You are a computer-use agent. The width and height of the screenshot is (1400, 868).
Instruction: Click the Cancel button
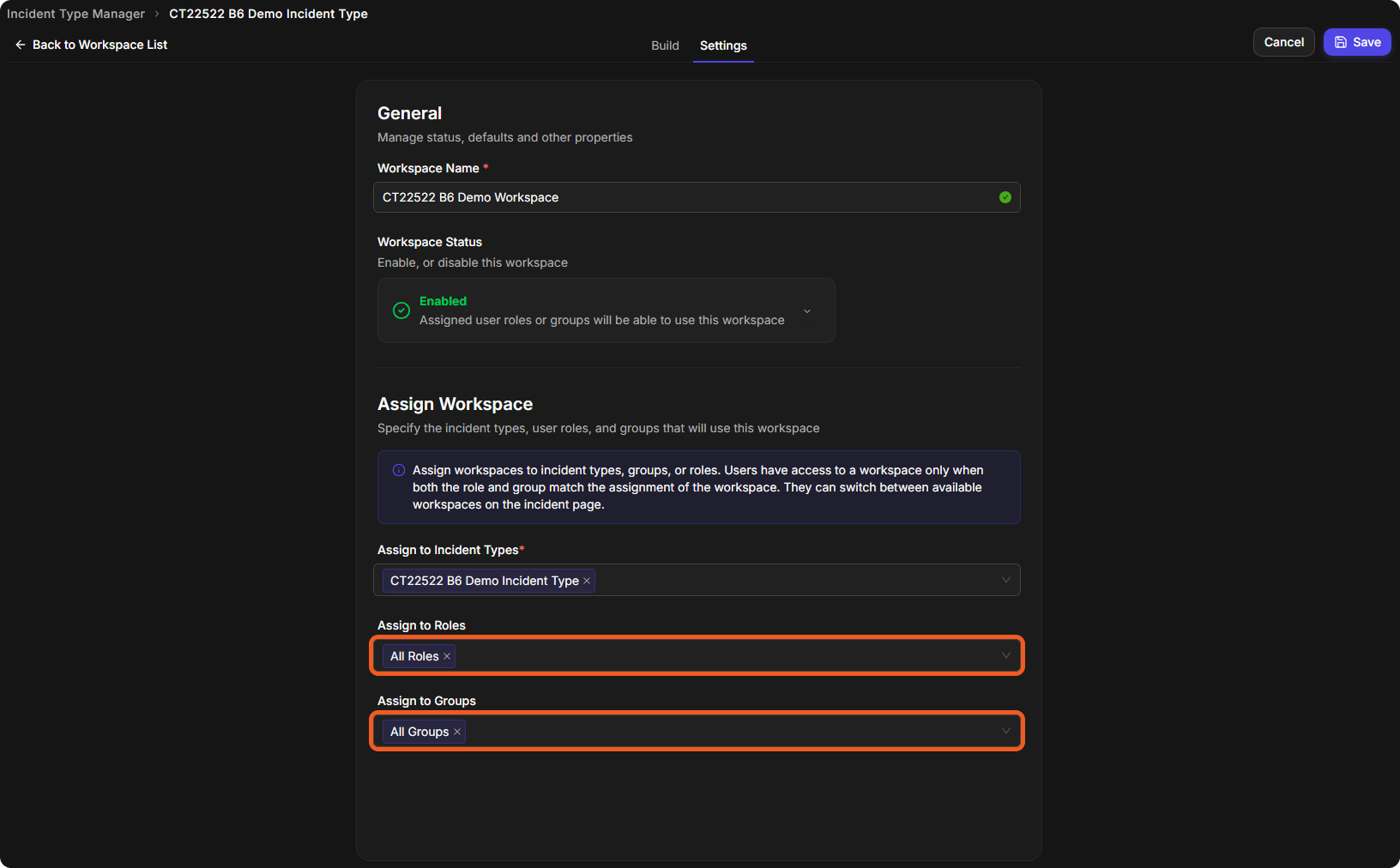(1283, 42)
